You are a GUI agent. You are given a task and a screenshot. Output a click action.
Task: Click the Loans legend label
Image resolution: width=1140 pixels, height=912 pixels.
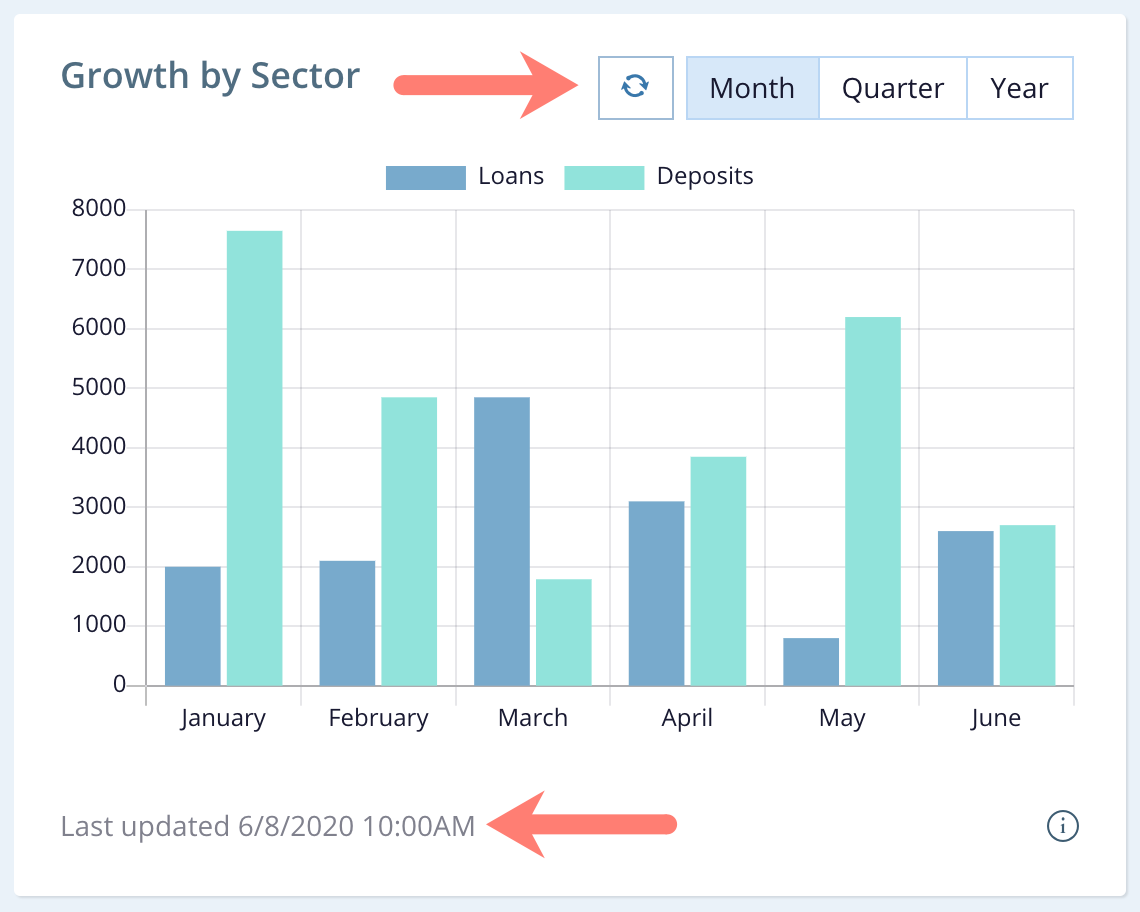pyautogui.click(x=511, y=177)
